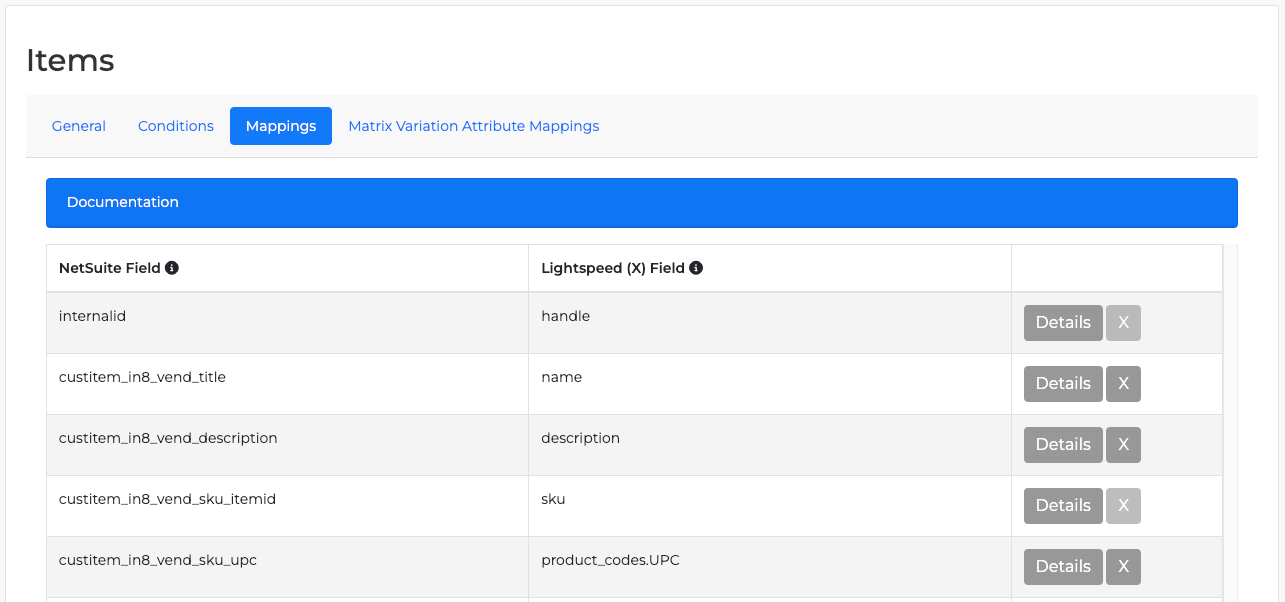1285x602 pixels.
Task: Click the X button on internalid row
Action: coord(1123,323)
